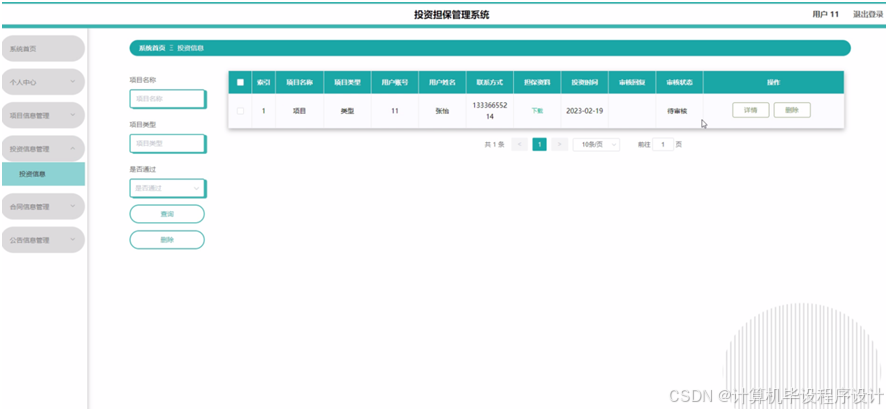
Task: Open 详情 for the 项目 row
Action: pos(750,110)
